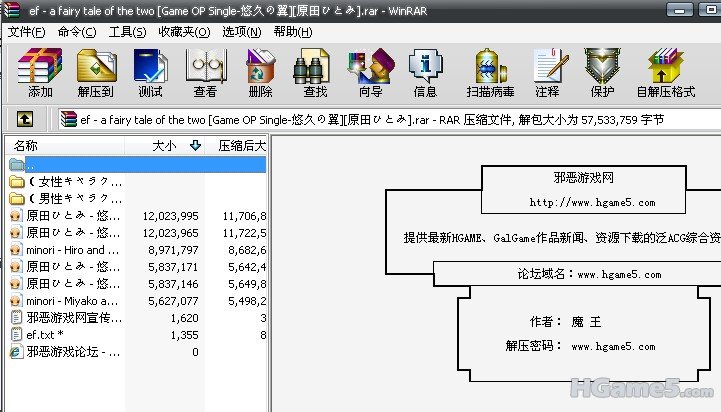Click the 添加 (Add) toolbar icon
The width and height of the screenshot is (721, 412).
[40, 73]
